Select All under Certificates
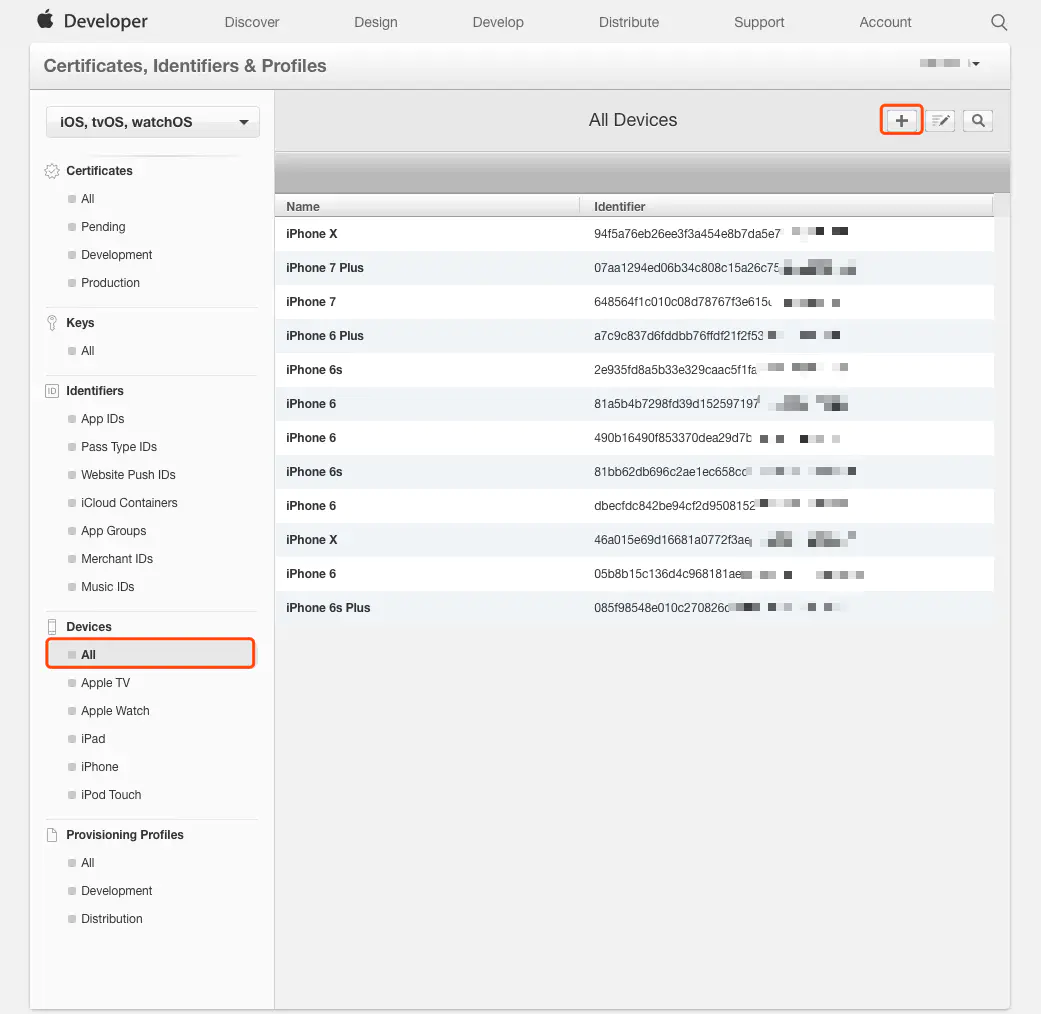 click(88, 199)
